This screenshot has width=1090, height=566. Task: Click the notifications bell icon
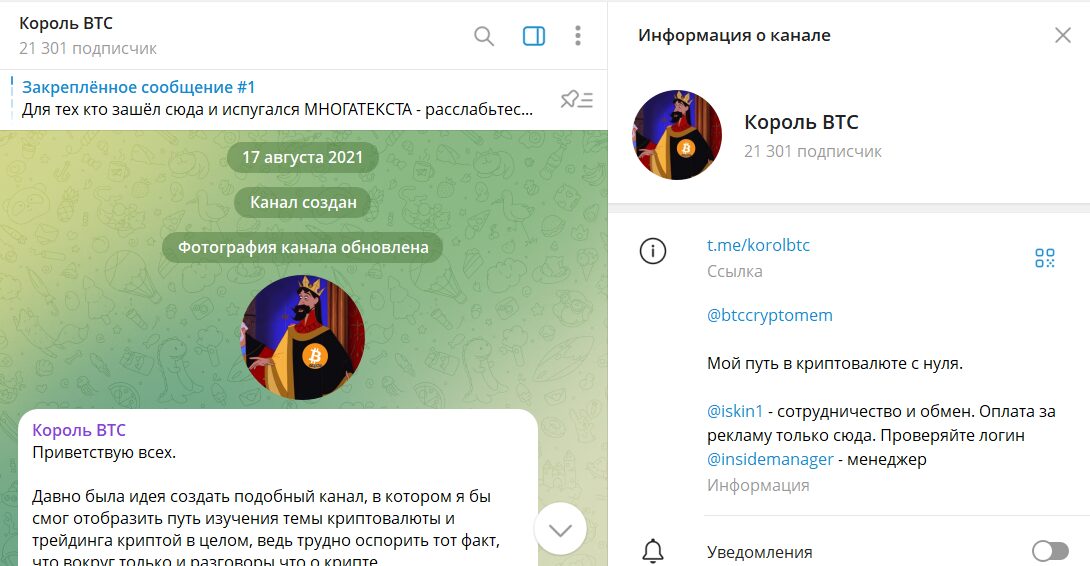[x=653, y=551]
